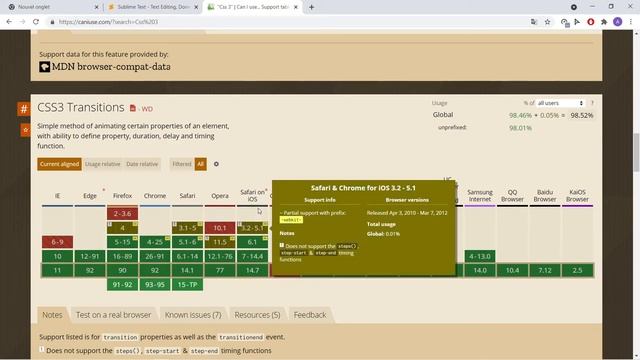Open the Chrome three-dot menu
This screenshot has width=640, height=360.
(x=631, y=22)
